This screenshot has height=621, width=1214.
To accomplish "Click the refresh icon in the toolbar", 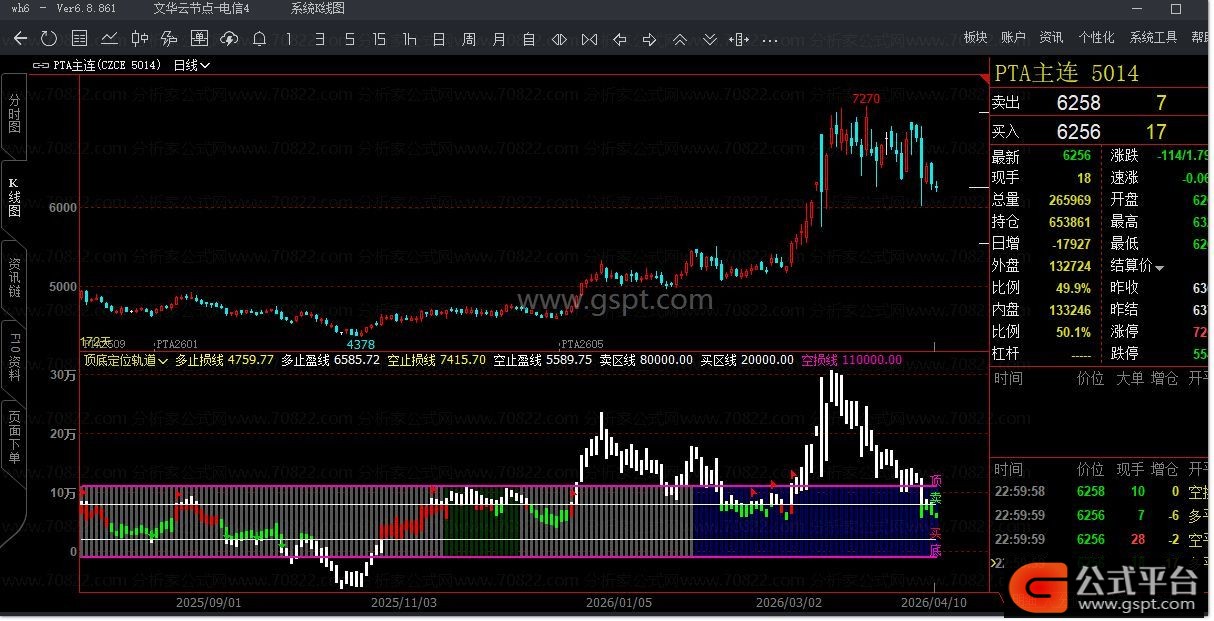I will 49,39.
